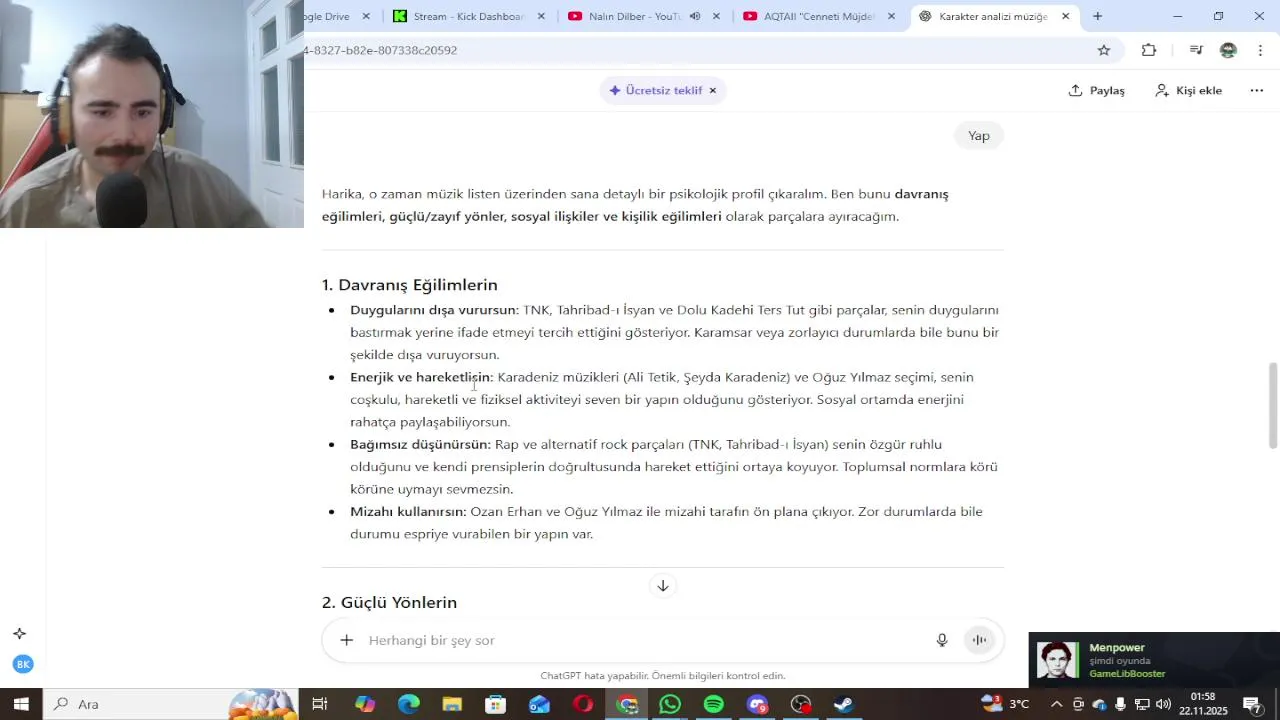This screenshot has height=720, width=1280.
Task: Mute the Nalın Dilber tab audio icon
Action: (x=695, y=16)
